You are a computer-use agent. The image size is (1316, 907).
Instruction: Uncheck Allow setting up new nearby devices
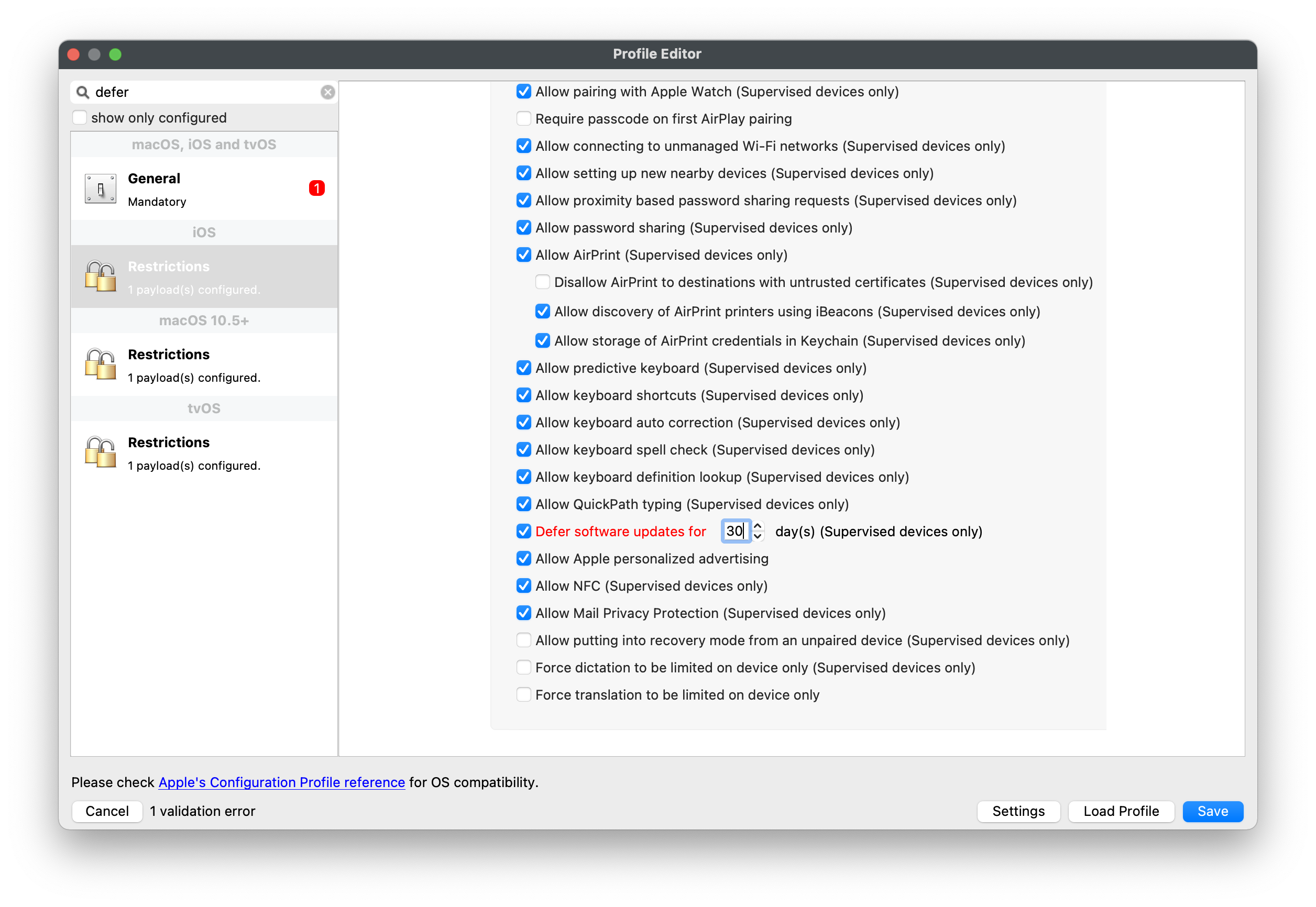pos(523,173)
